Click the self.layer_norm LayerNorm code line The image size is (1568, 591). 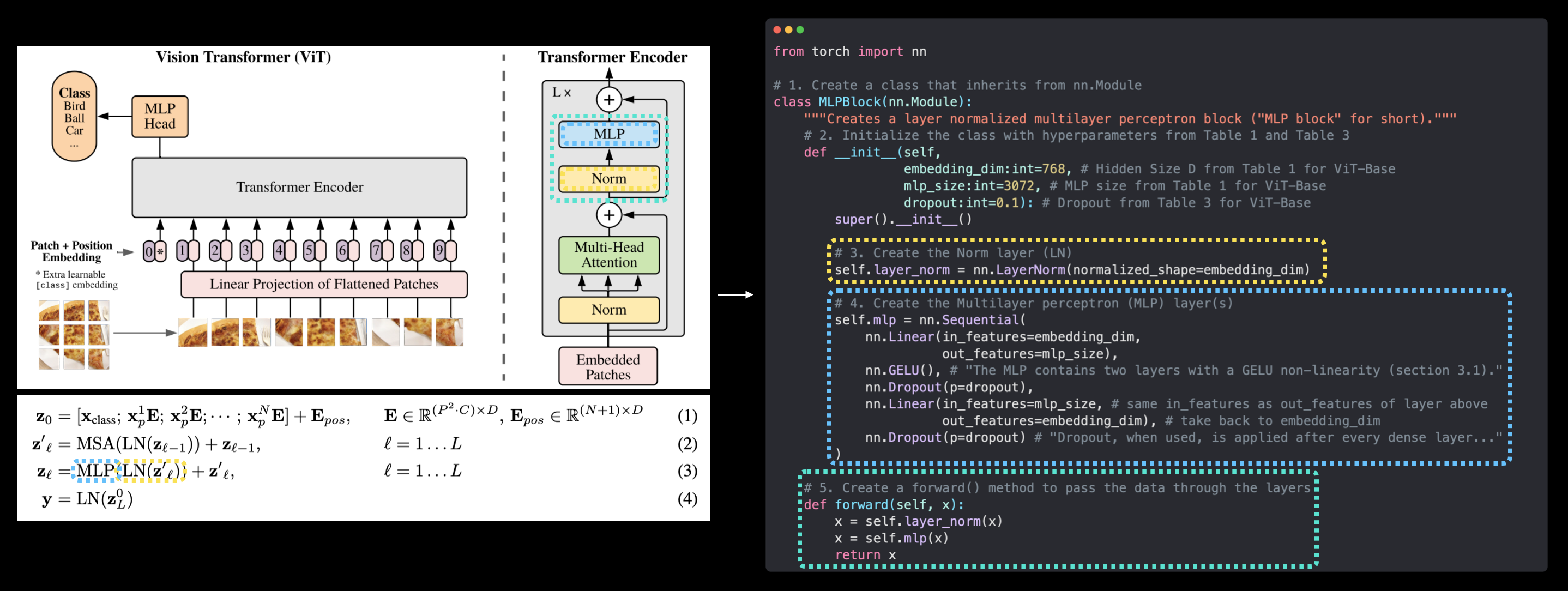click(1071, 270)
